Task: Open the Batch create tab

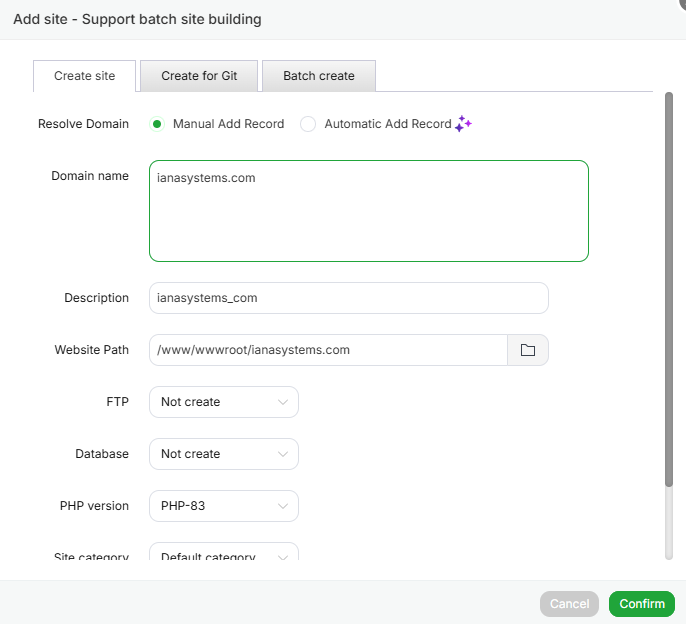Action: [319, 76]
